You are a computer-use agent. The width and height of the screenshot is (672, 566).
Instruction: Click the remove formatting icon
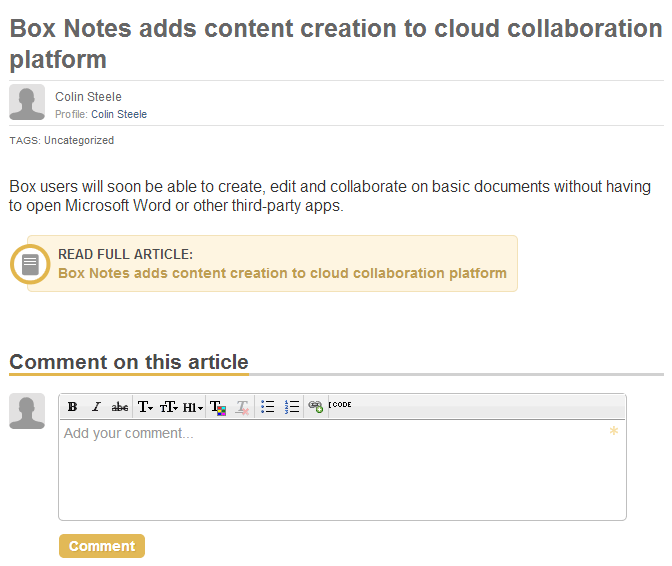[242, 407]
